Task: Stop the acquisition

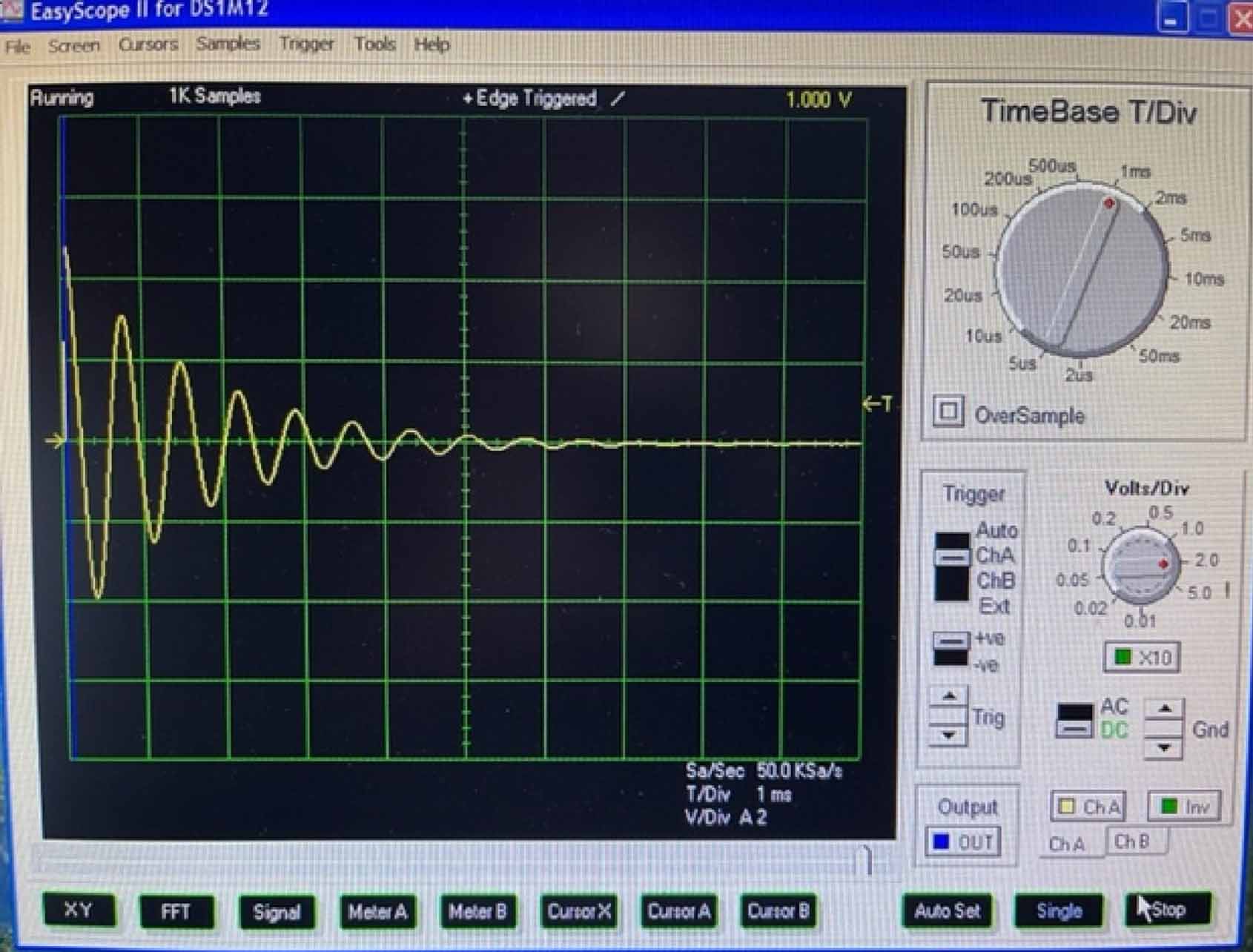Action: 1168,909
